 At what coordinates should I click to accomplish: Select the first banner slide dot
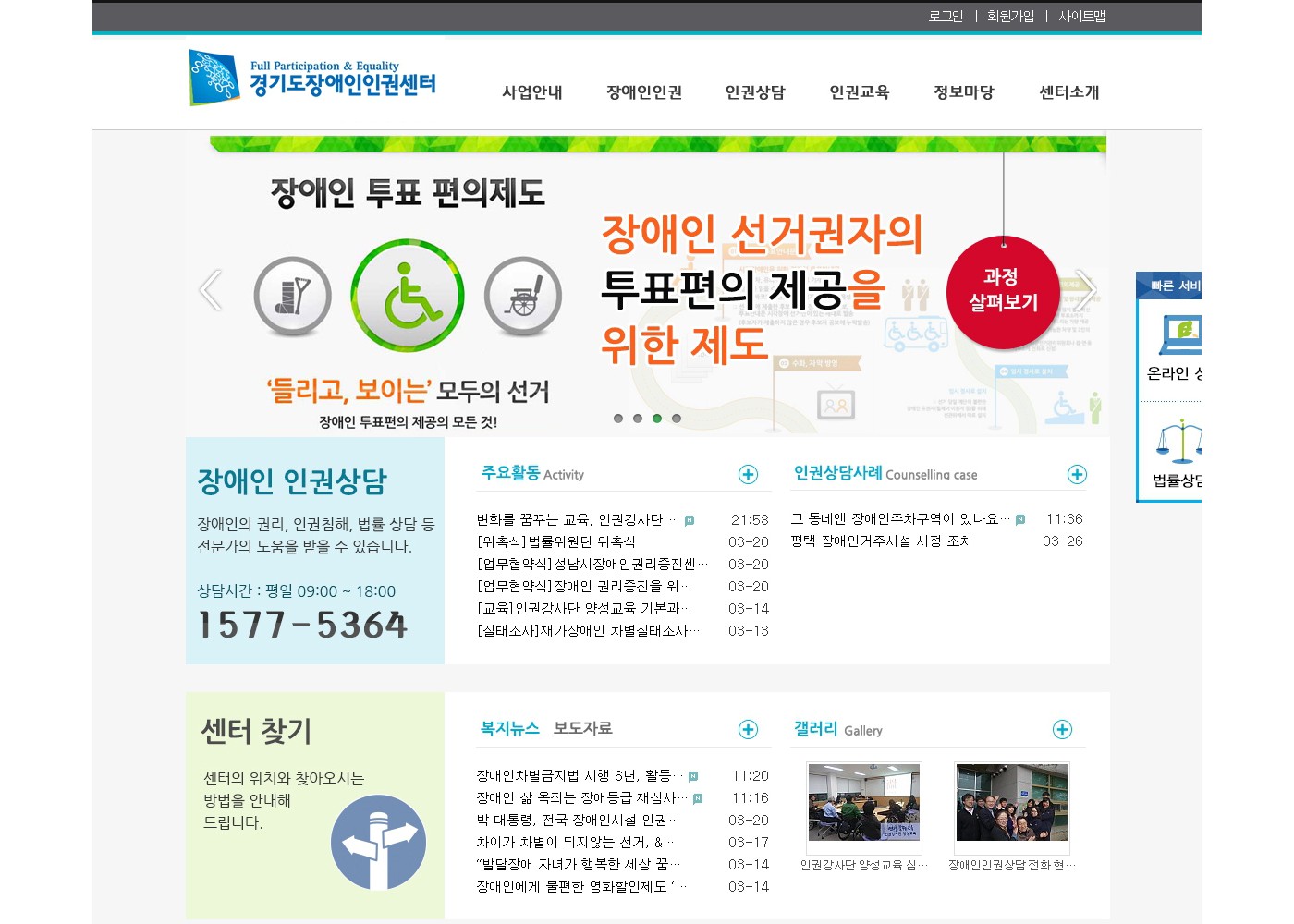click(618, 419)
